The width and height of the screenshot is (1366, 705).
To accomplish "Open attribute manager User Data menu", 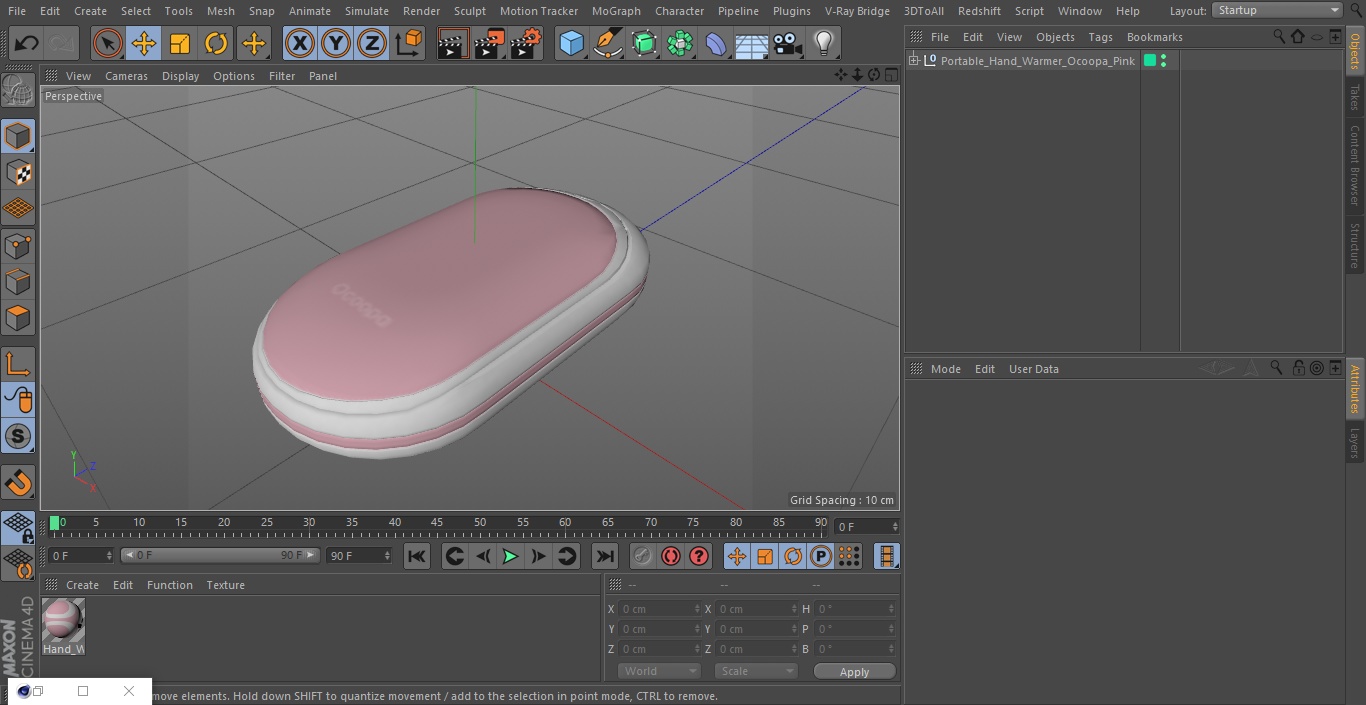I will [1033, 369].
